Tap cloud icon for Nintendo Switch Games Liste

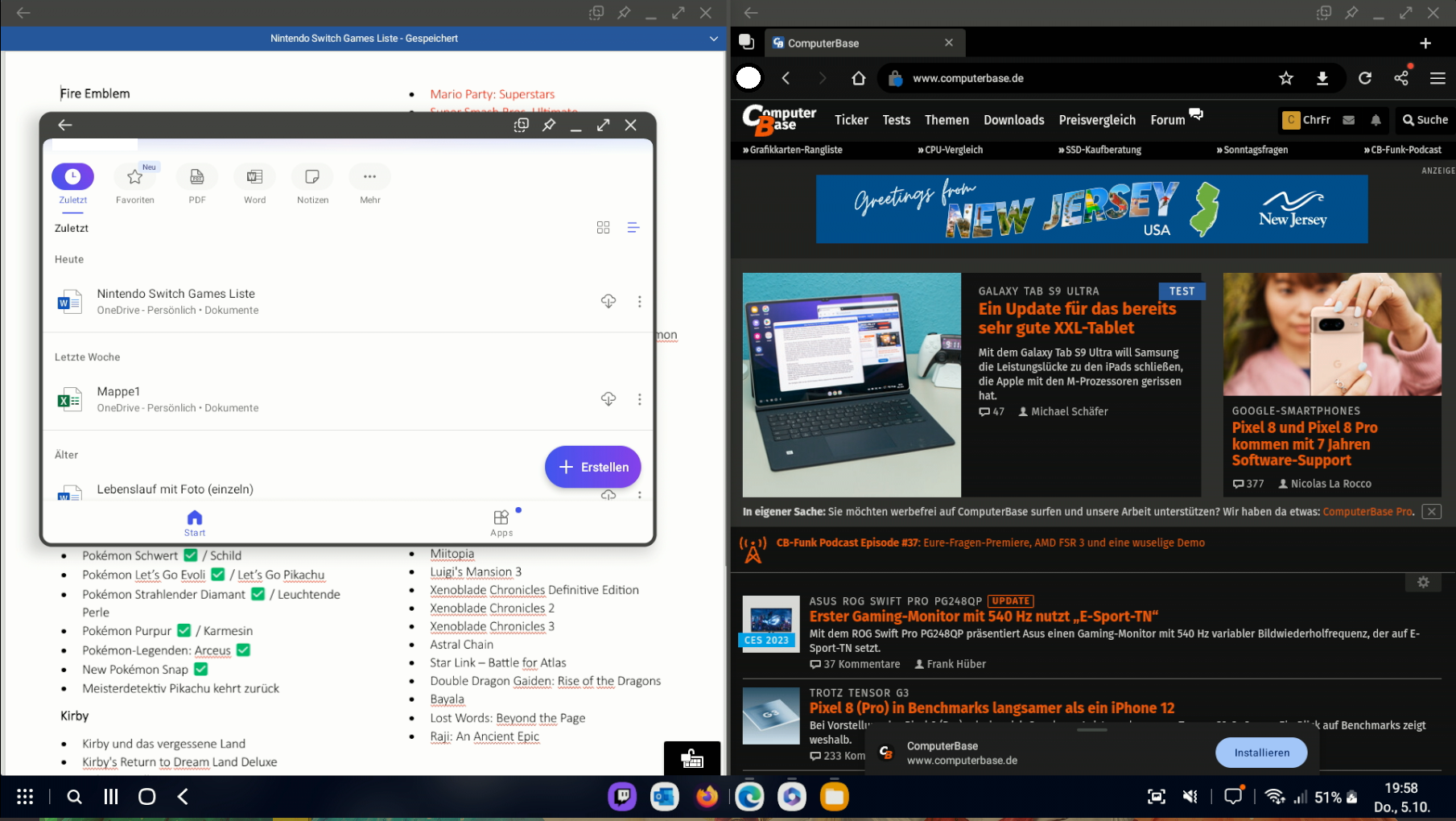pos(608,301)
